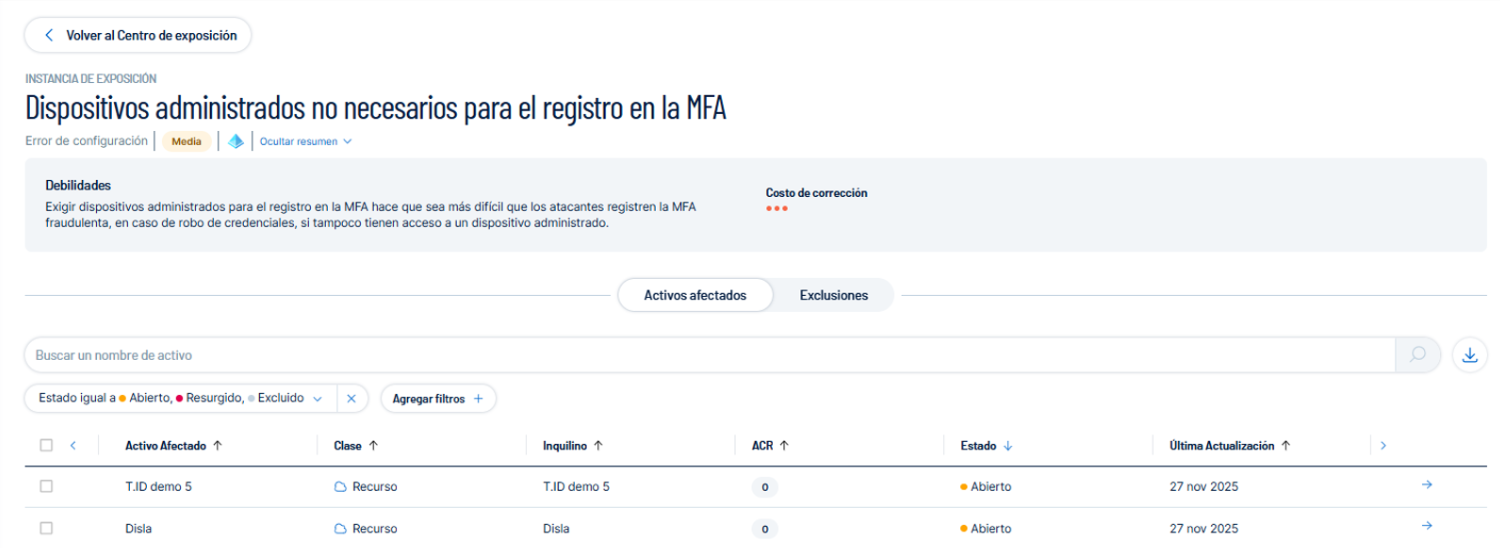Expand the Estado filter dropdown
Screen dimensions: 1500x548
click(317, 398)
